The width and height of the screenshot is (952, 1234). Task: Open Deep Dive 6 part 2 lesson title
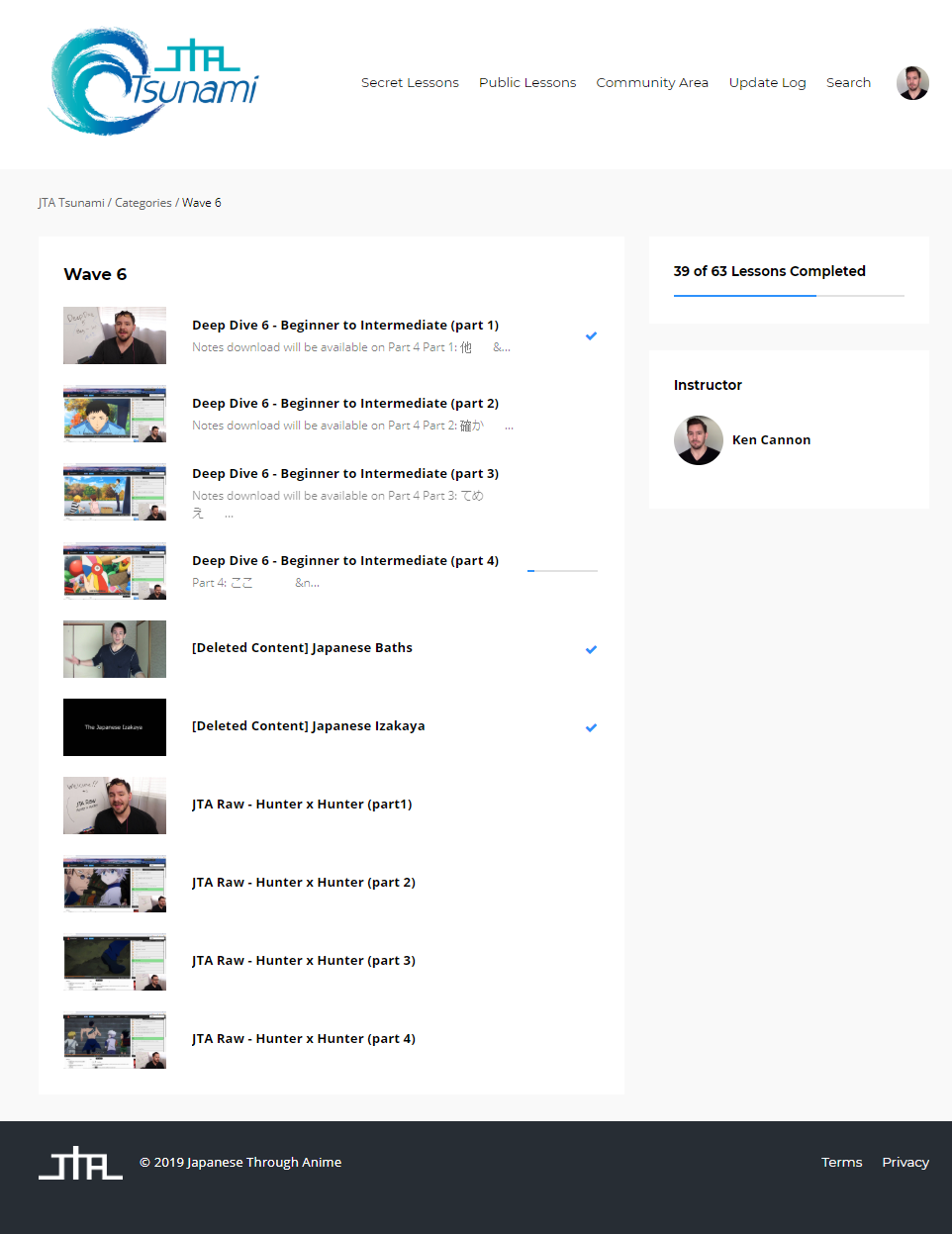[345, 404]
